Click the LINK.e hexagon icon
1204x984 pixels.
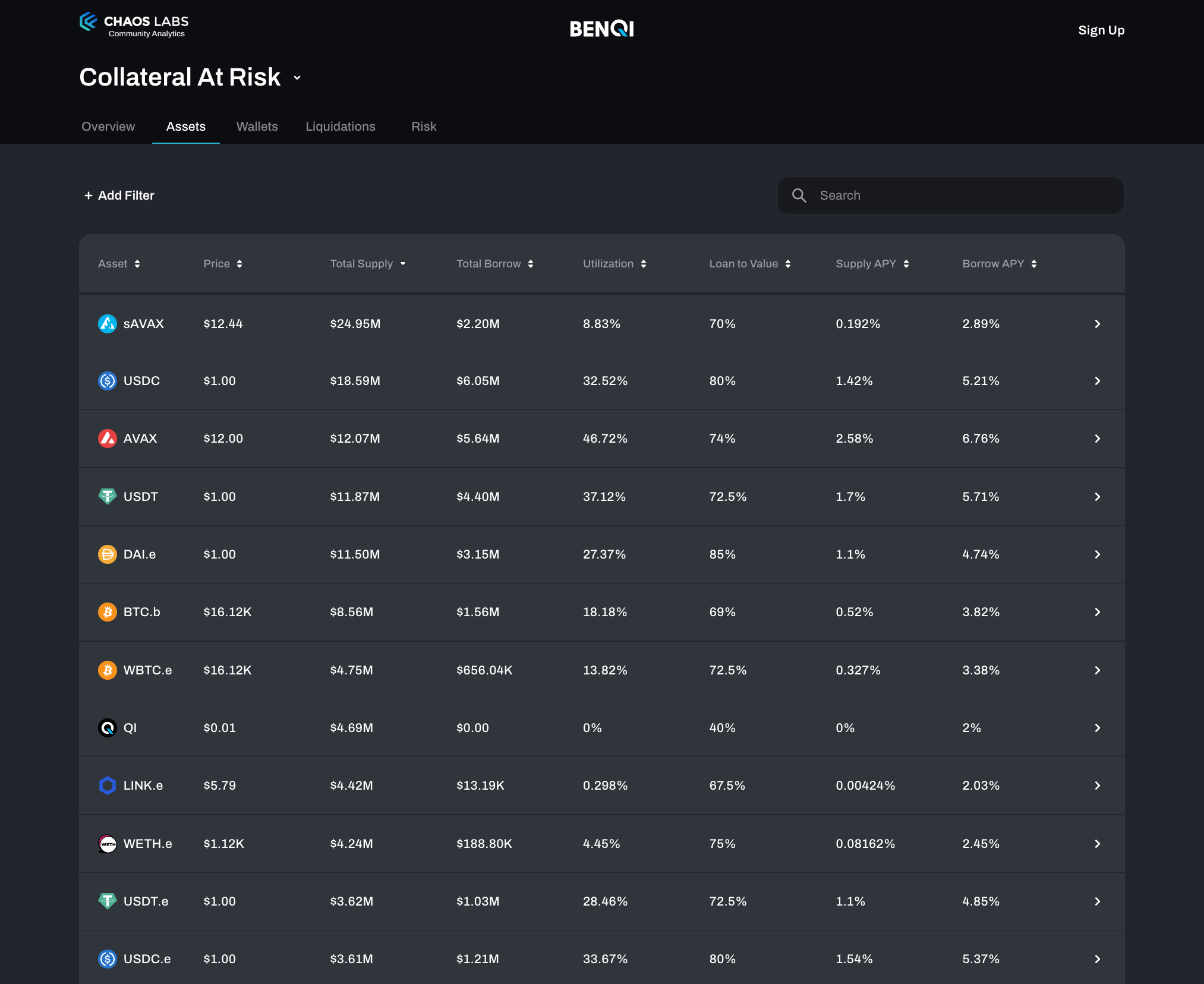pyautogui.click(x=107, y=786)
